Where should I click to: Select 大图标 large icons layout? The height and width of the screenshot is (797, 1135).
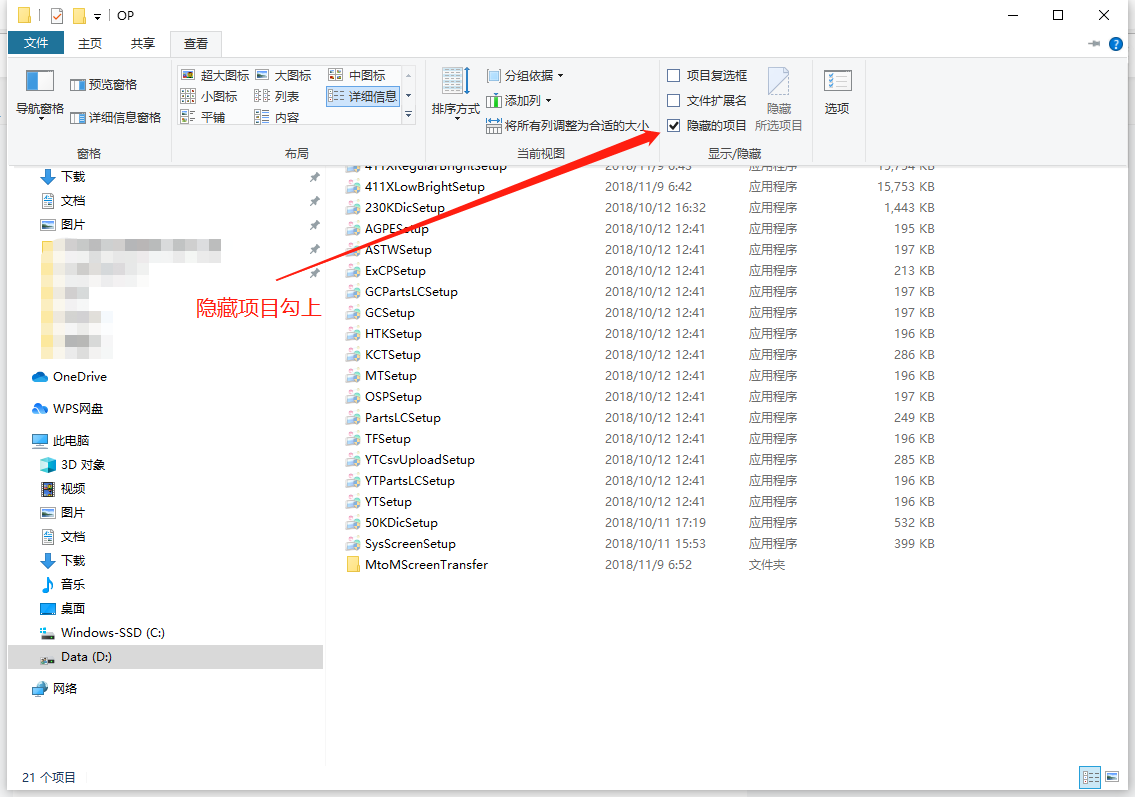click(284, 75)
